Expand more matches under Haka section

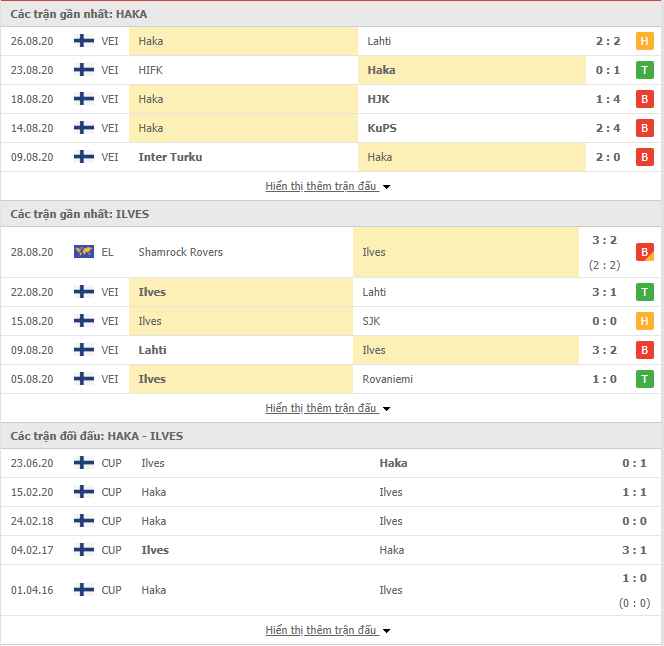[327, 186]
